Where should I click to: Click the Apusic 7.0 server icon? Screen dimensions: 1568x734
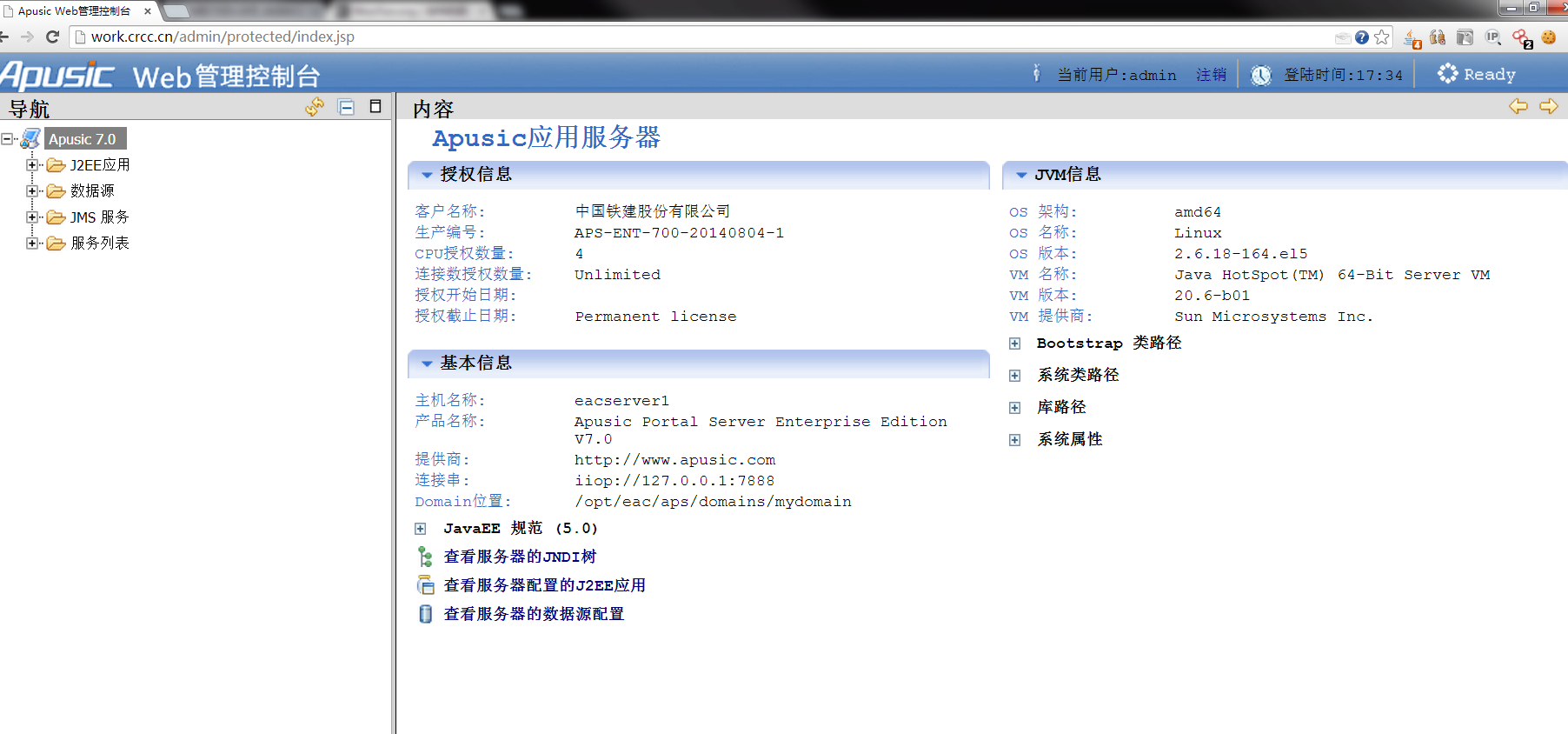tap(30, 138)
